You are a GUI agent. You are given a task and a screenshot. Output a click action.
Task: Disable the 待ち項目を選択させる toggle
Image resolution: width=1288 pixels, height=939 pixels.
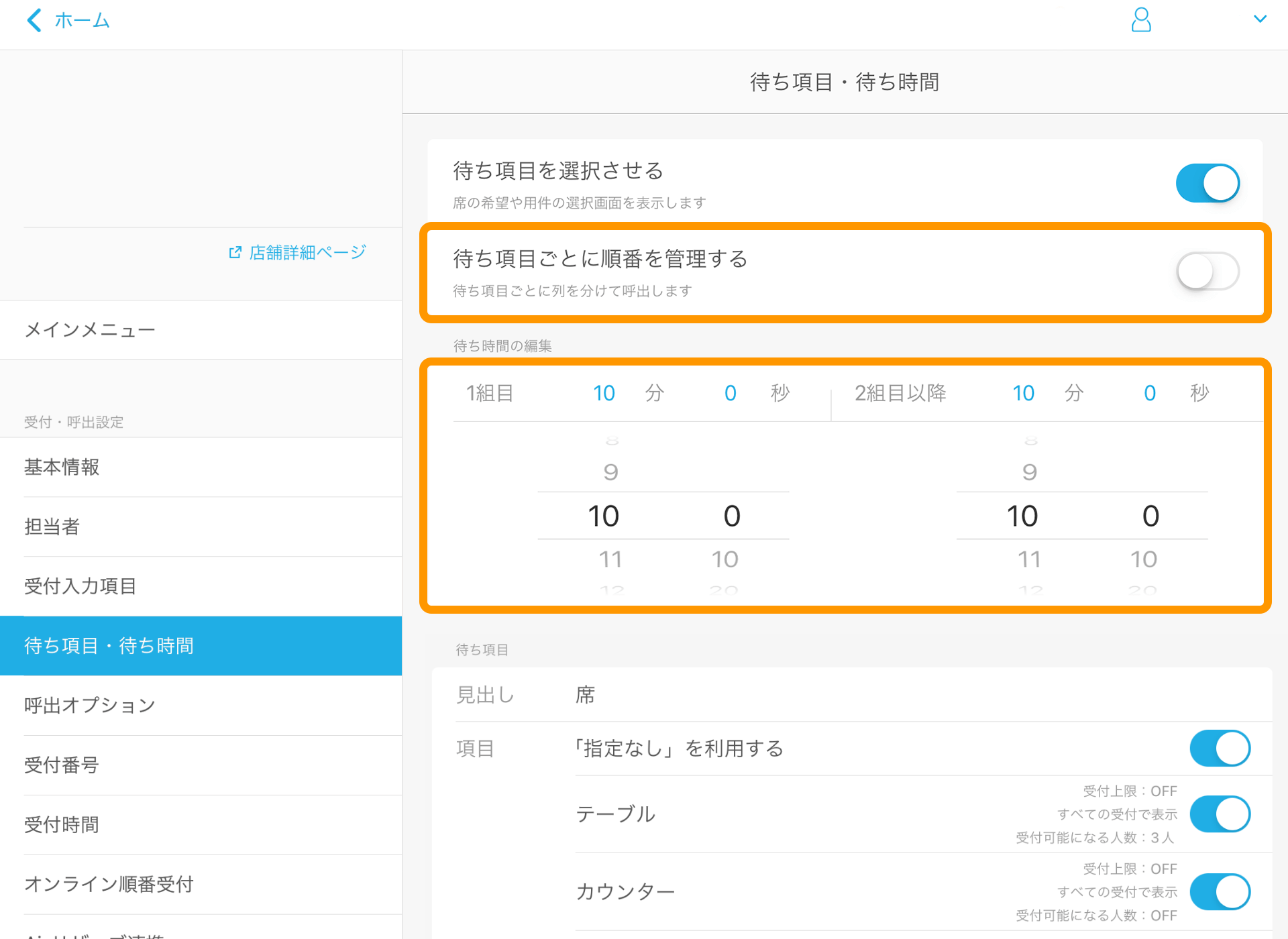1207,182
